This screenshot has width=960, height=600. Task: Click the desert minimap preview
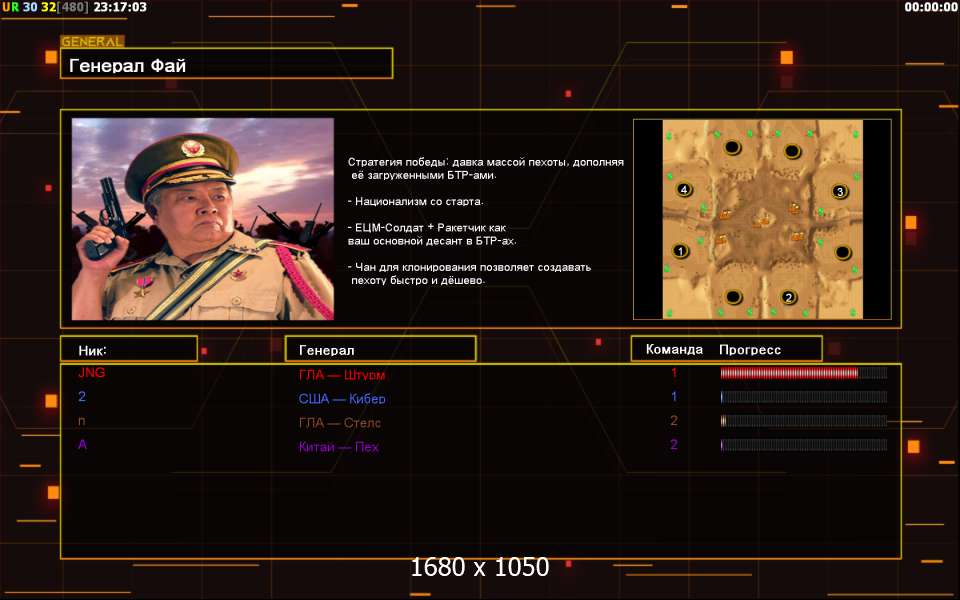point(762,219)
